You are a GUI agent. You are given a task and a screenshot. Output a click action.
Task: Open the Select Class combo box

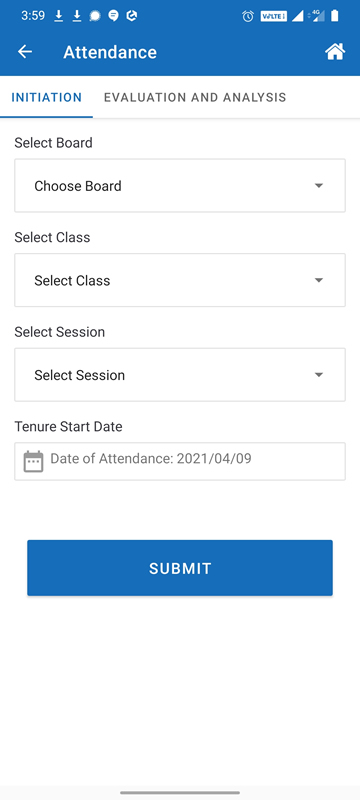tap(180, 280)
